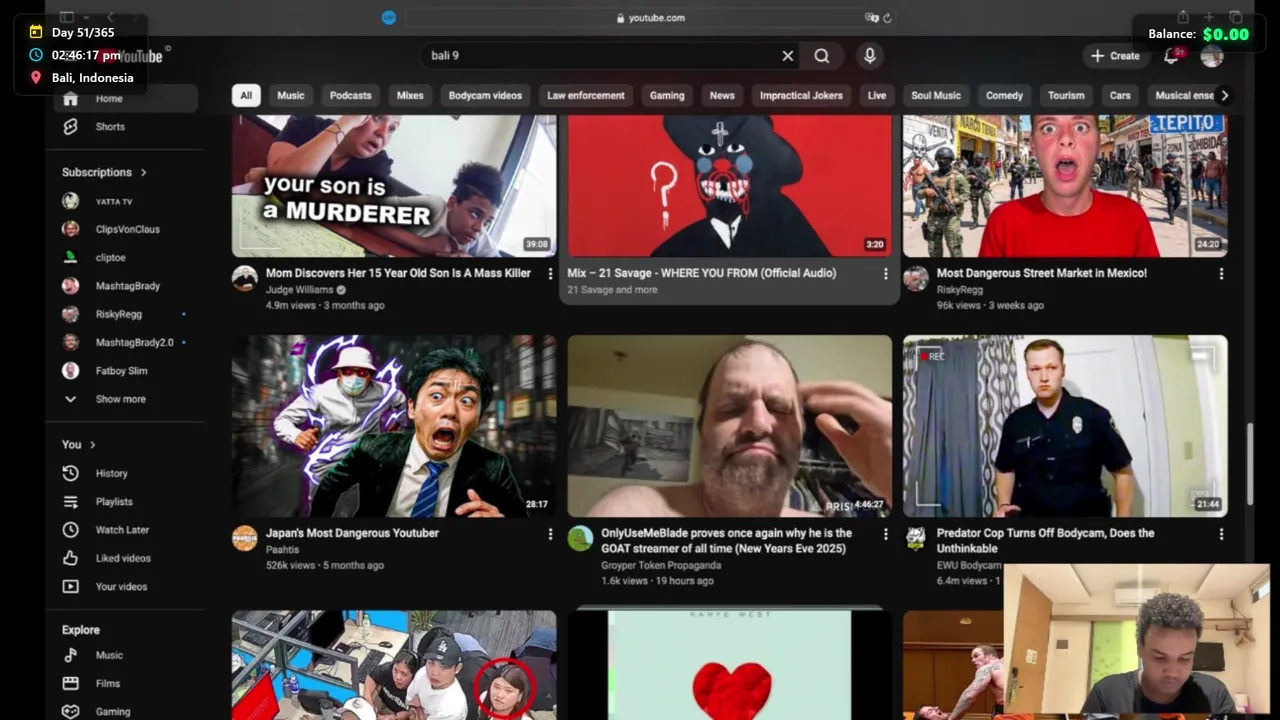Open options menu for Mass Killer video
The width and height of the screenshot is (1280, 720).
550,273
